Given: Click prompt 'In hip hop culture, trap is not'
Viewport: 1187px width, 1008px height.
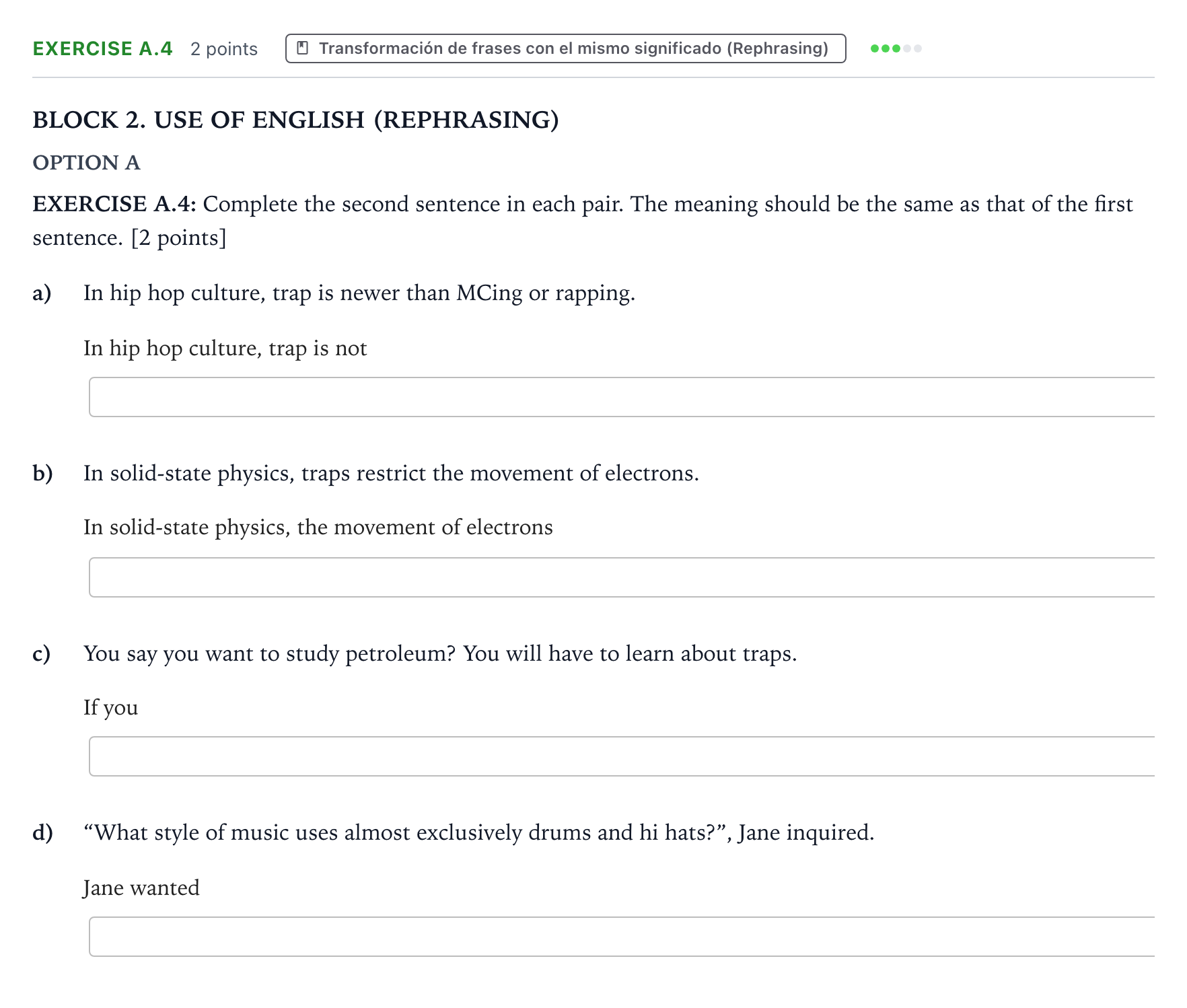Looking at the screenshot, I should [225, 349].
